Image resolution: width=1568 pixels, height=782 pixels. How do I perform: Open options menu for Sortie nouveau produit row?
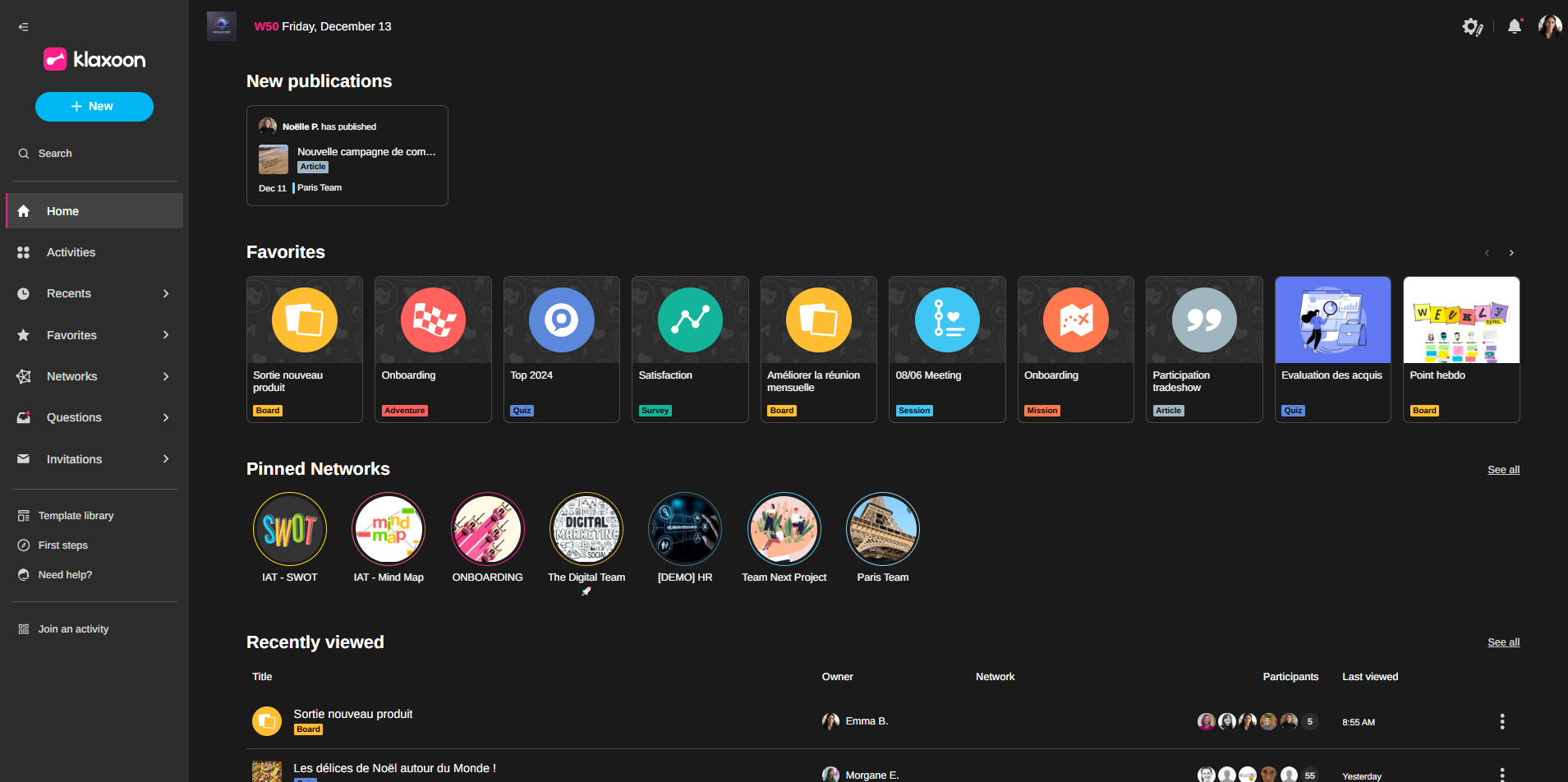coord(1502,722)
